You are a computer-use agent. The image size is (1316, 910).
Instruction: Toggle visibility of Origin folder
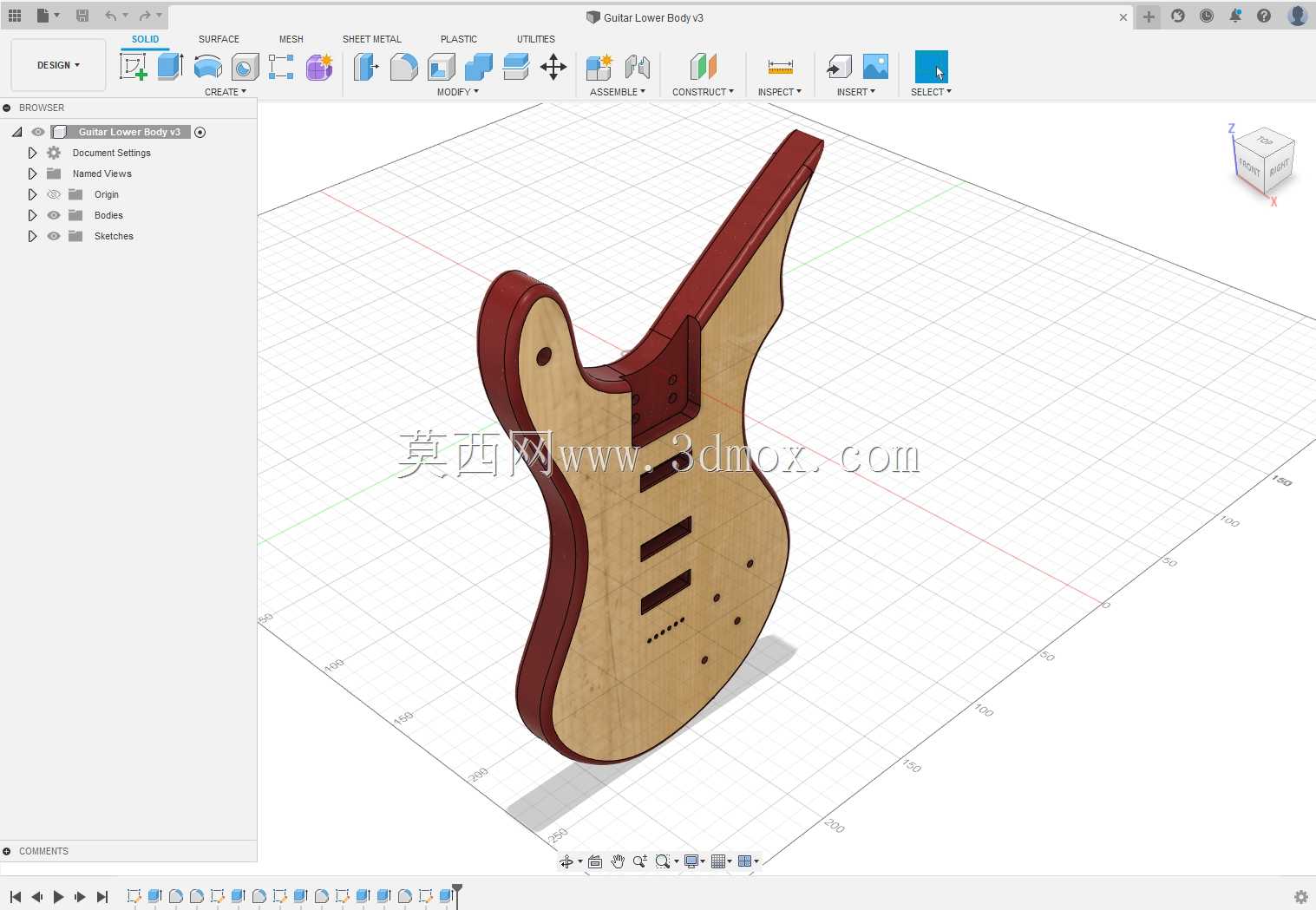[54, 194]
